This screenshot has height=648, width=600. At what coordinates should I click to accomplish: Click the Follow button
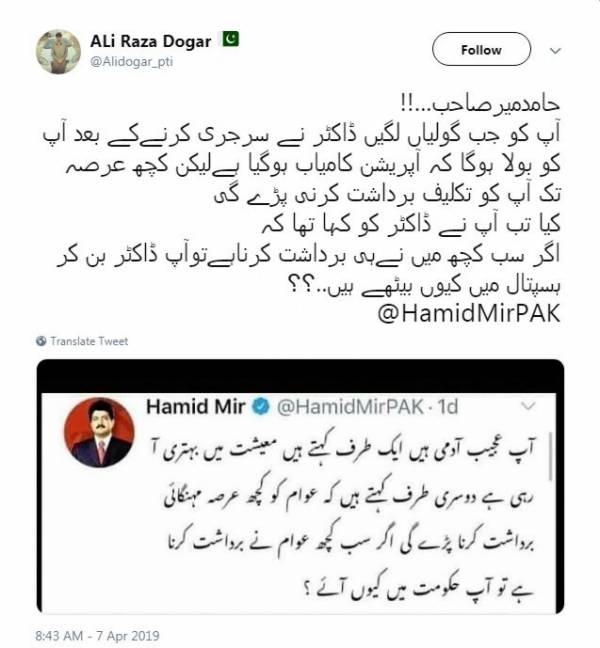point(481,50)
